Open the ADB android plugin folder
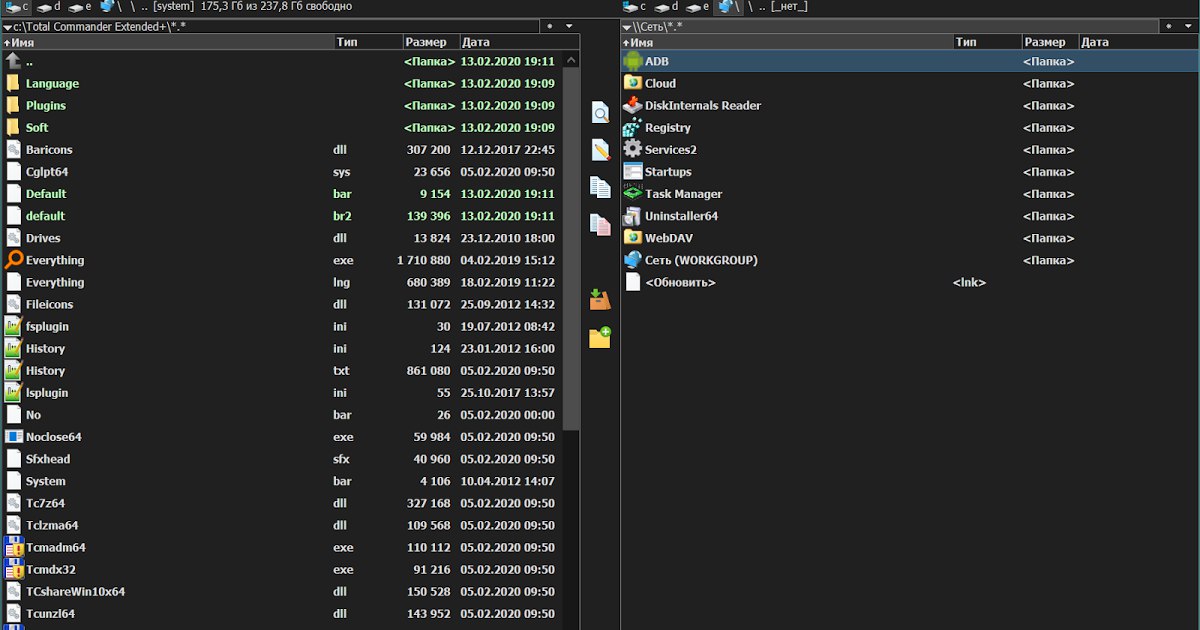This screenshot has width=1200, height=630. [x=909, y=61]
